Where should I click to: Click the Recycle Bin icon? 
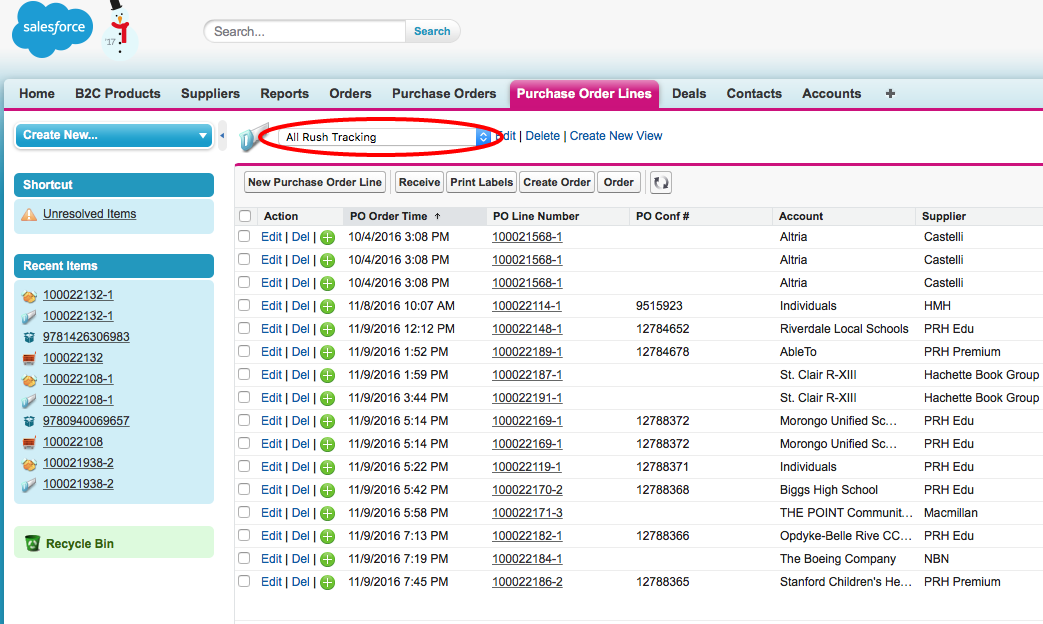tap(32, 544)
